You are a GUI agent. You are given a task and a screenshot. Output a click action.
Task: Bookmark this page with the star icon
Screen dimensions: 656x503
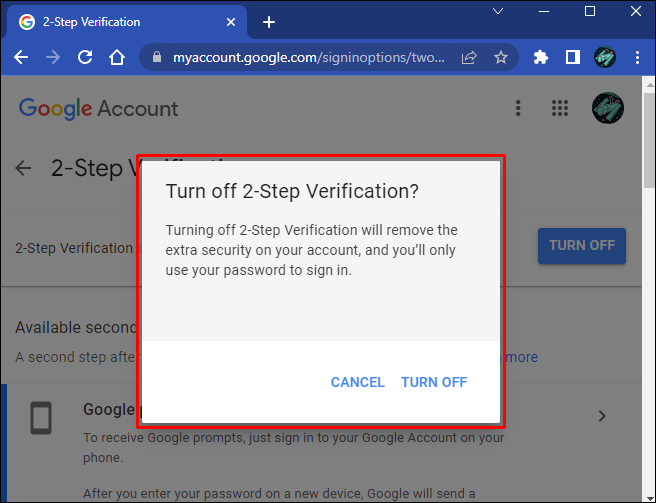tap(501, 58)
